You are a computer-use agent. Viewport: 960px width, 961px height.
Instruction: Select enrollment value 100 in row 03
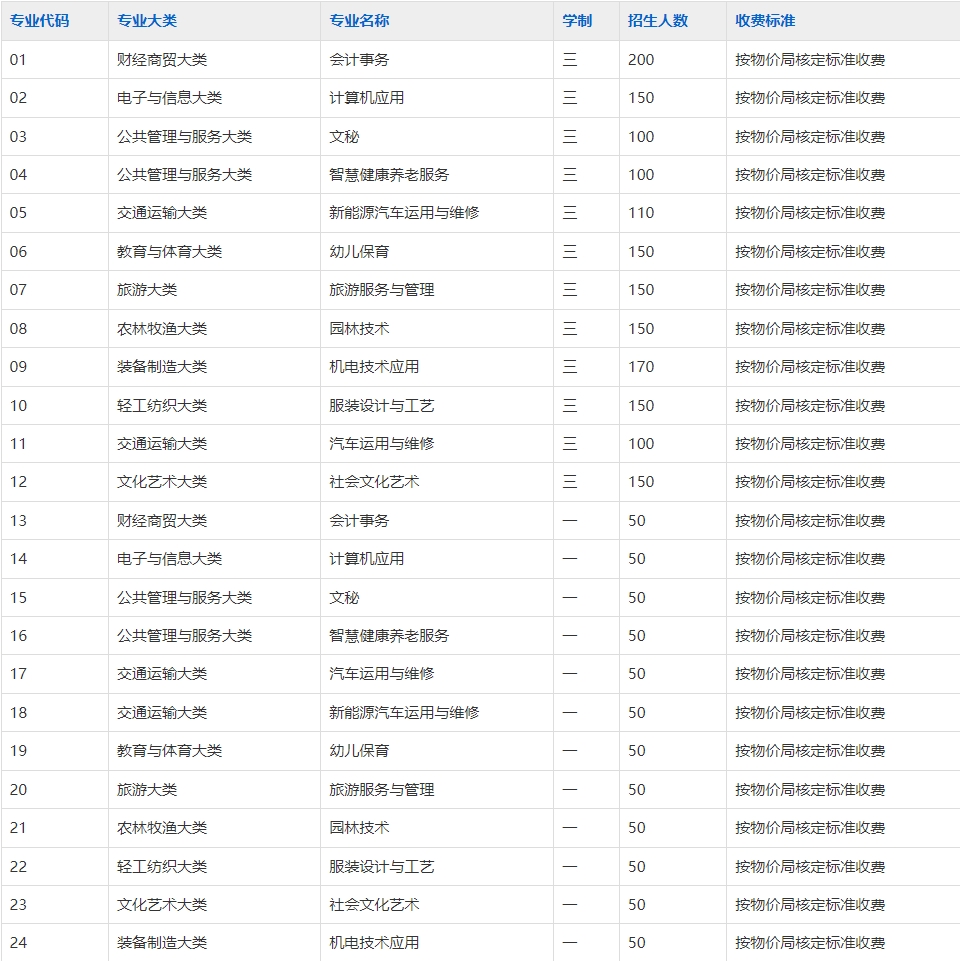pyautogui.click(x=641, y=137)
